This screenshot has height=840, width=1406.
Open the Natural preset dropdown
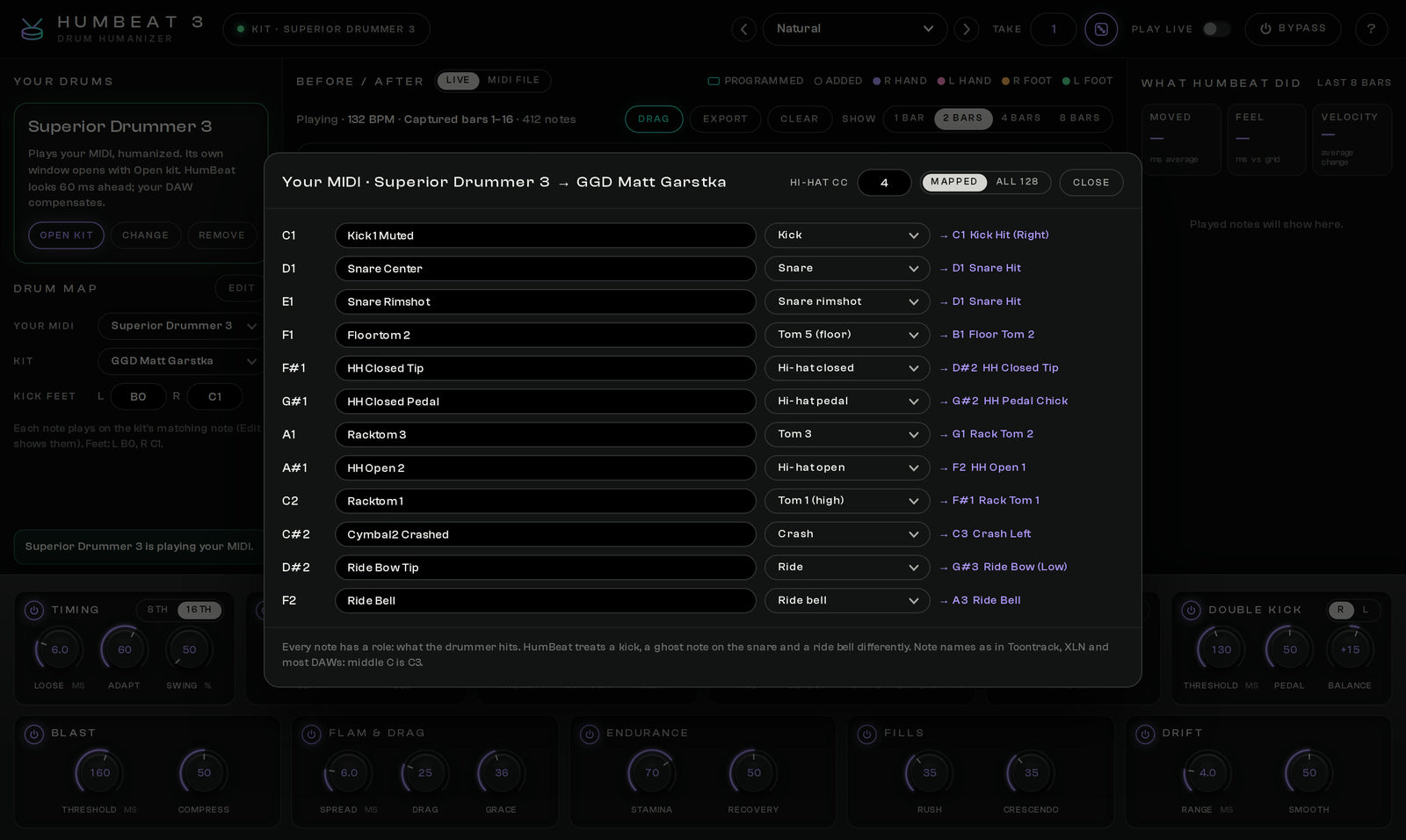coord(855,29)
